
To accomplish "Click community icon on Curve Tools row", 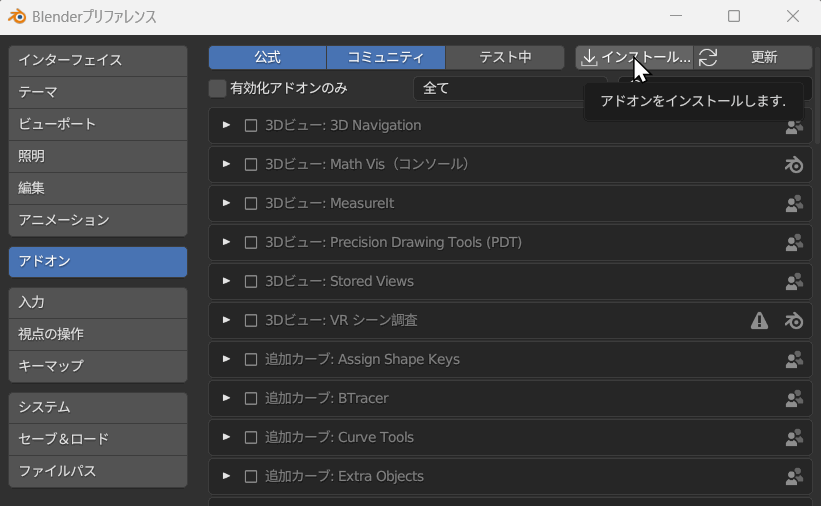I will point(794,438).
